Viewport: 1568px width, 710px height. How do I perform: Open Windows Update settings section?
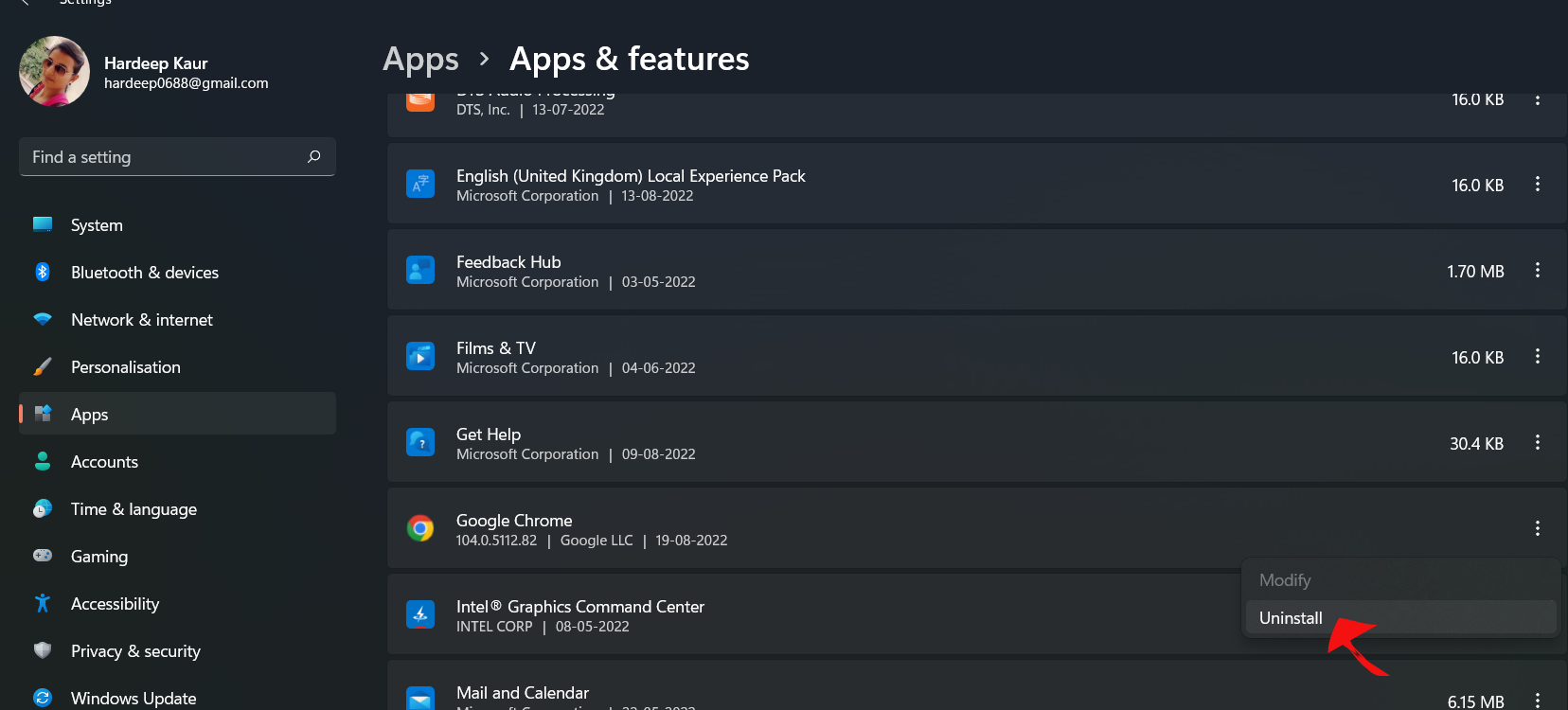(x=134, y=699)
